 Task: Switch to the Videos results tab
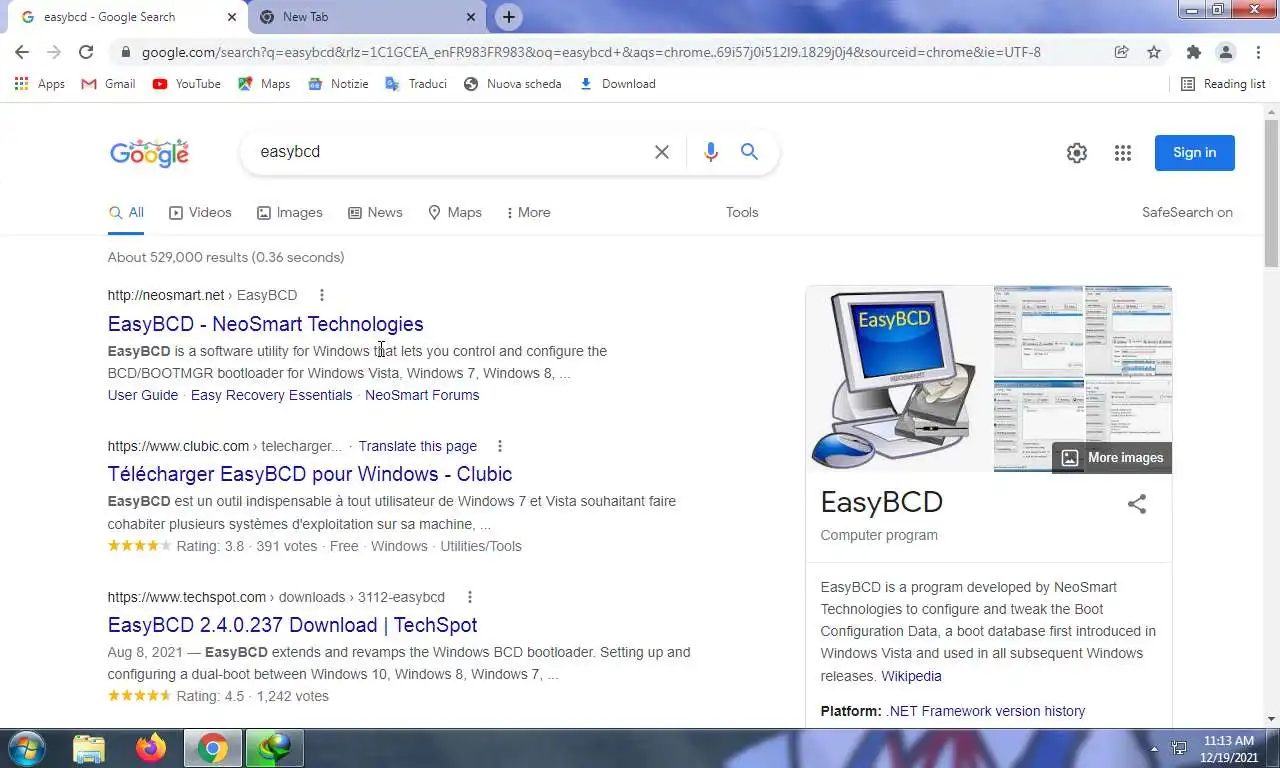pyautogui.click(x=200, y=212)
